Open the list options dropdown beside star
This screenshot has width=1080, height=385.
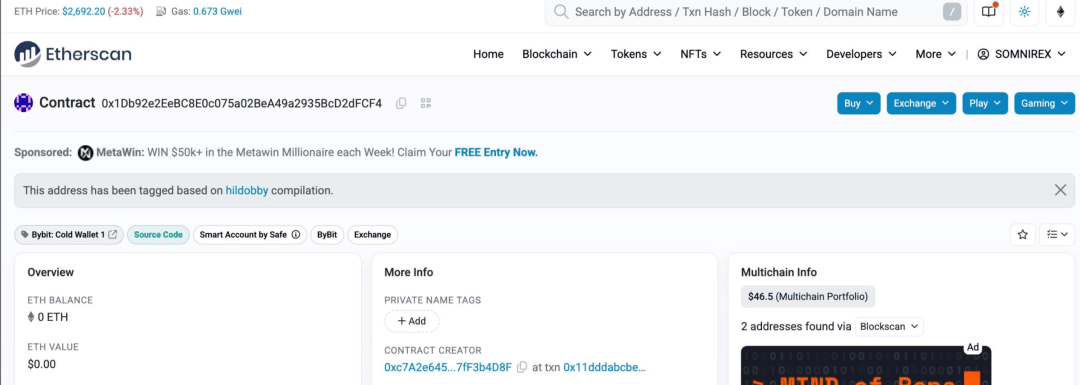point(1057,235)
